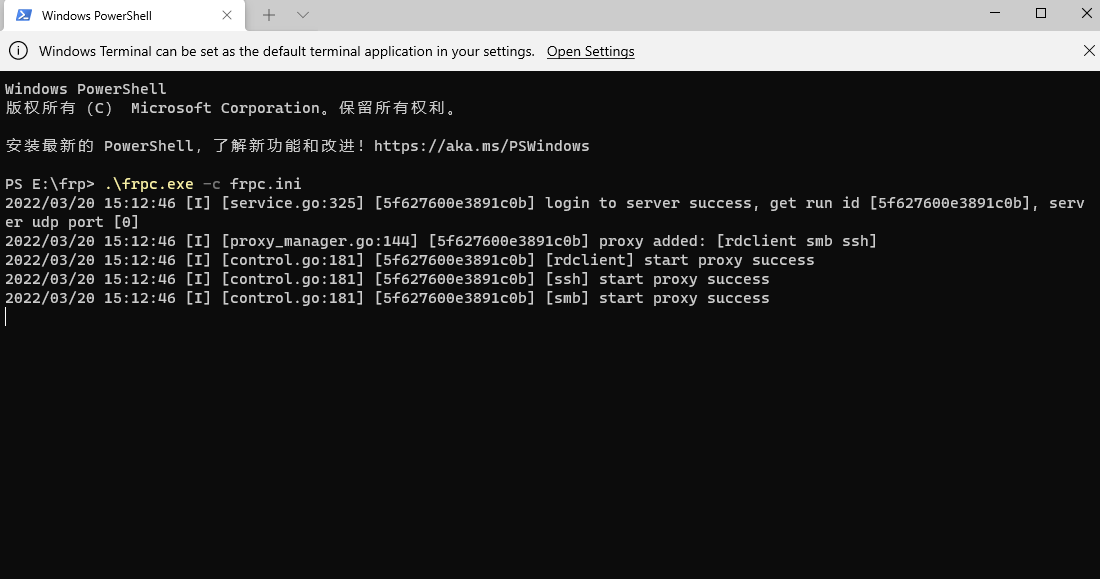1100x579 pixels.
Task: Click the PS E:\frp> prompt text
Action: click(x=48, y=183)
